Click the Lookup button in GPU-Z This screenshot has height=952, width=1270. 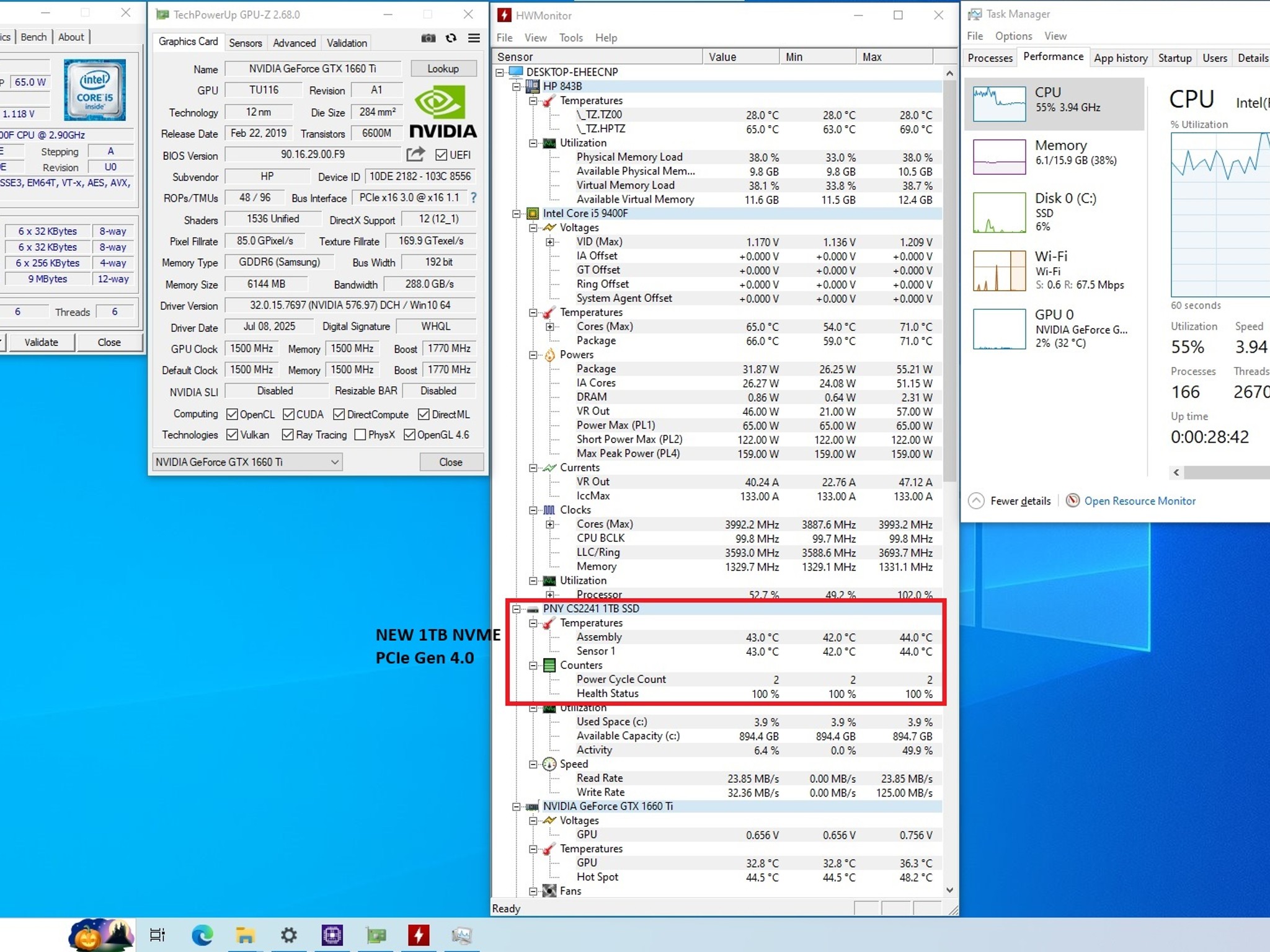[443, 69]
